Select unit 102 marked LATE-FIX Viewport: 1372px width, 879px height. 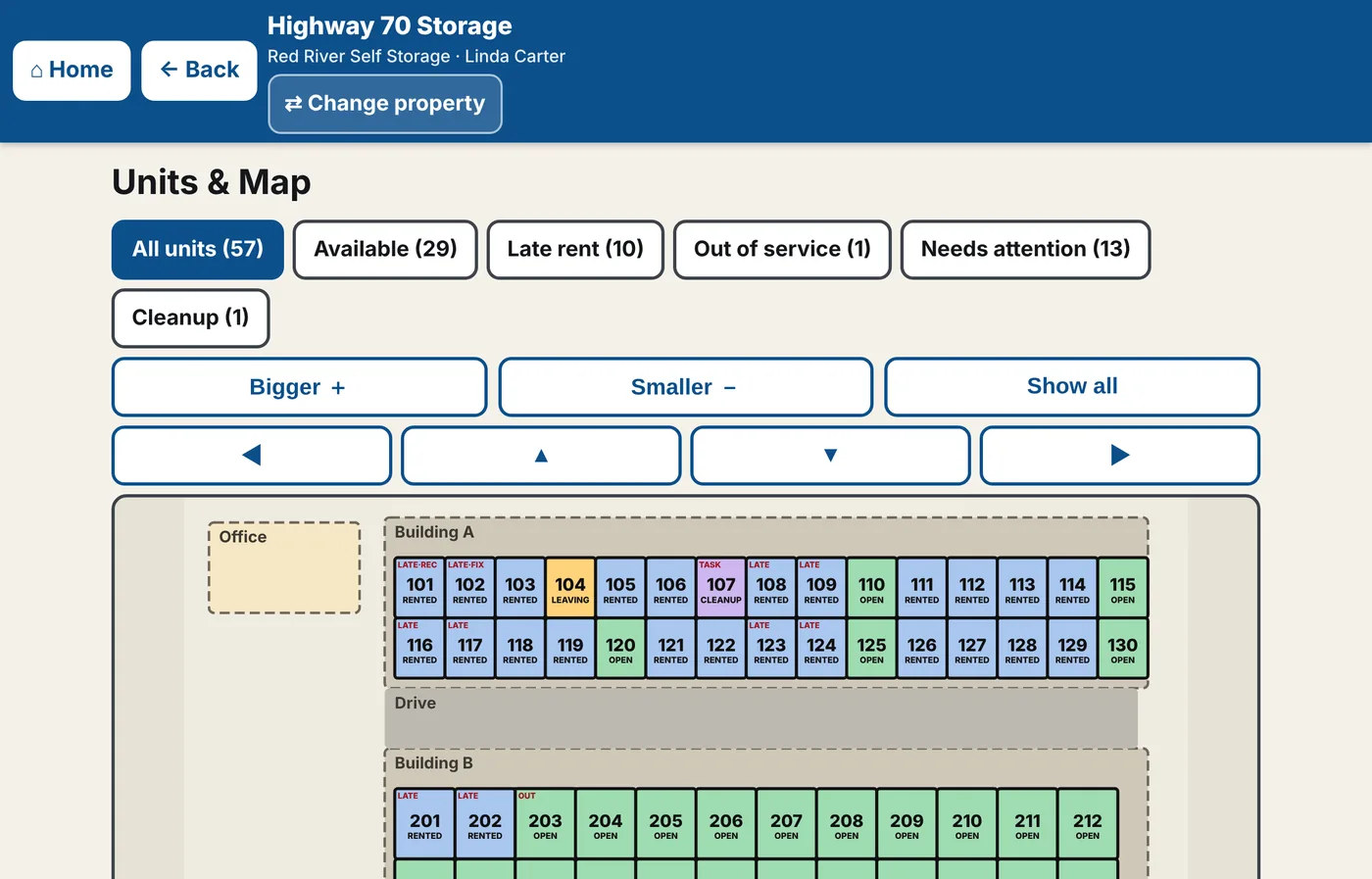tap(469, 587)
